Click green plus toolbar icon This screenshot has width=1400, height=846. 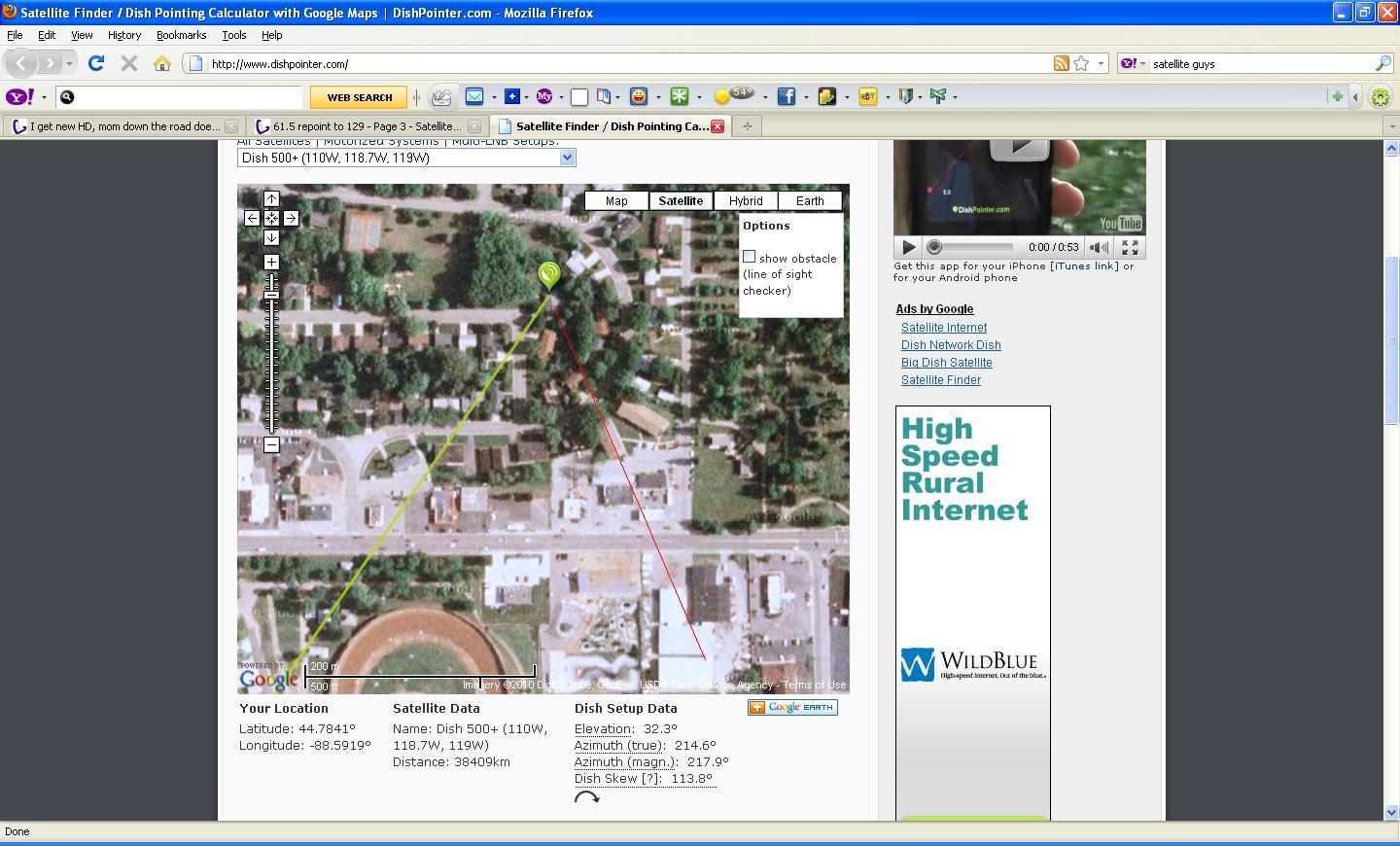(1337, 96)
